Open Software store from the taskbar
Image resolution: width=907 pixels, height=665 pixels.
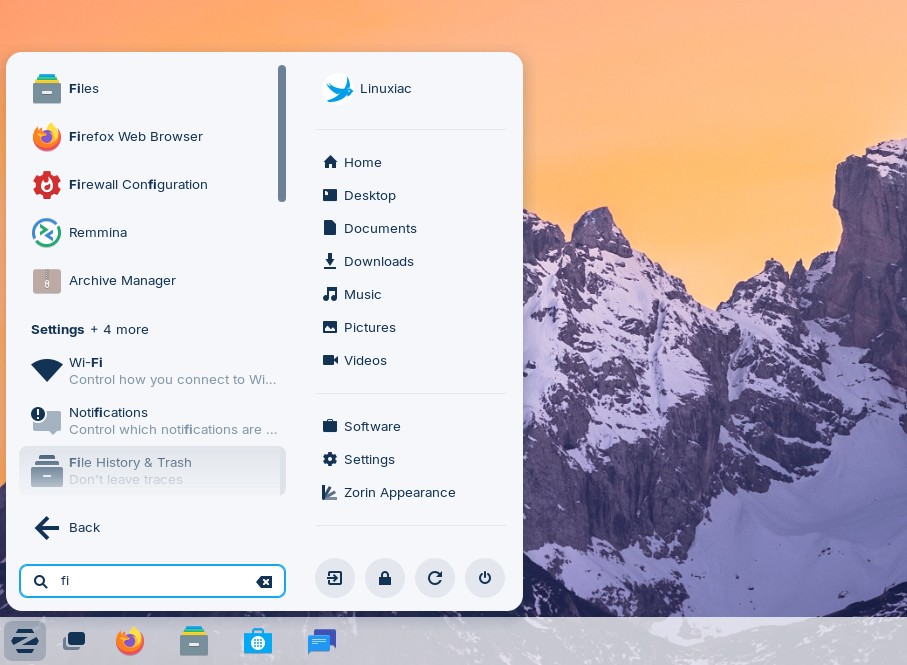pyautogui.click(x=258, y=641)
